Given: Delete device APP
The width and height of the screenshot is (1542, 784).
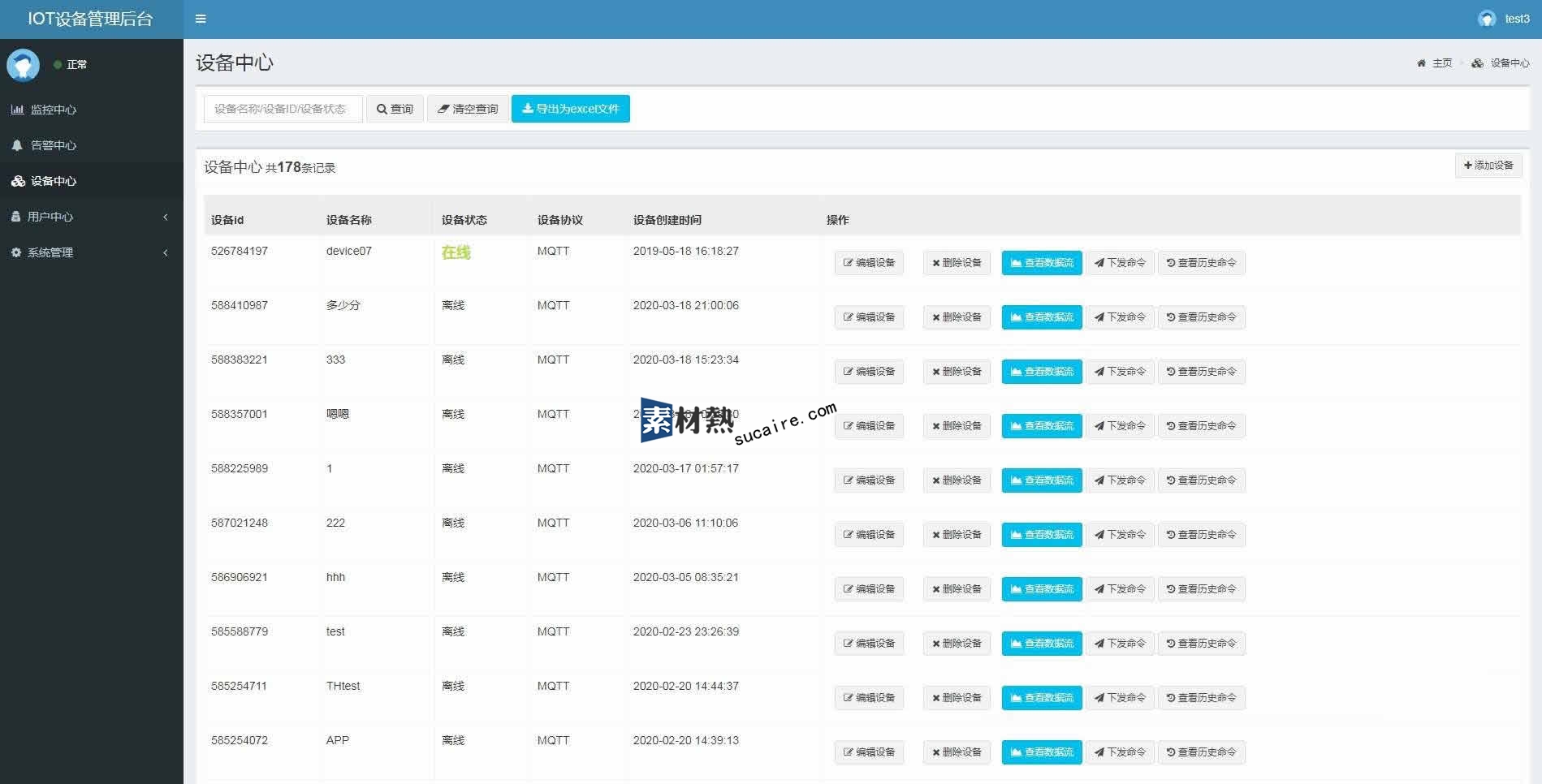Looking at the screenshot, I should click(957, 752).
